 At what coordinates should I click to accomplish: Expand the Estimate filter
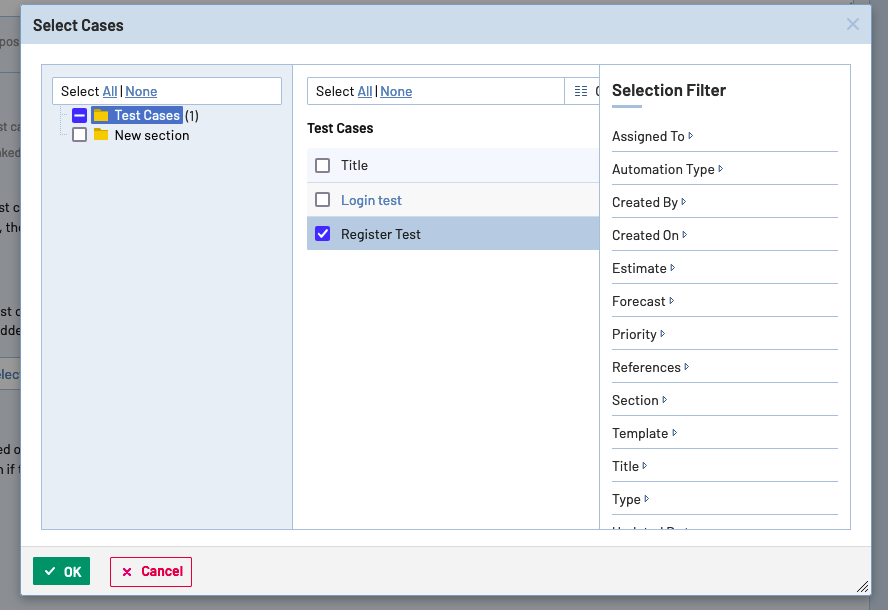tap(643, 268)
